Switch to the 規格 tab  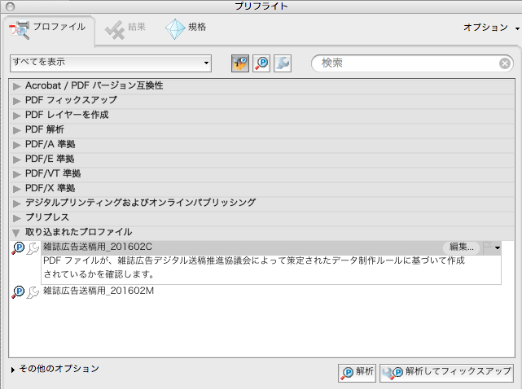[186, 29]
